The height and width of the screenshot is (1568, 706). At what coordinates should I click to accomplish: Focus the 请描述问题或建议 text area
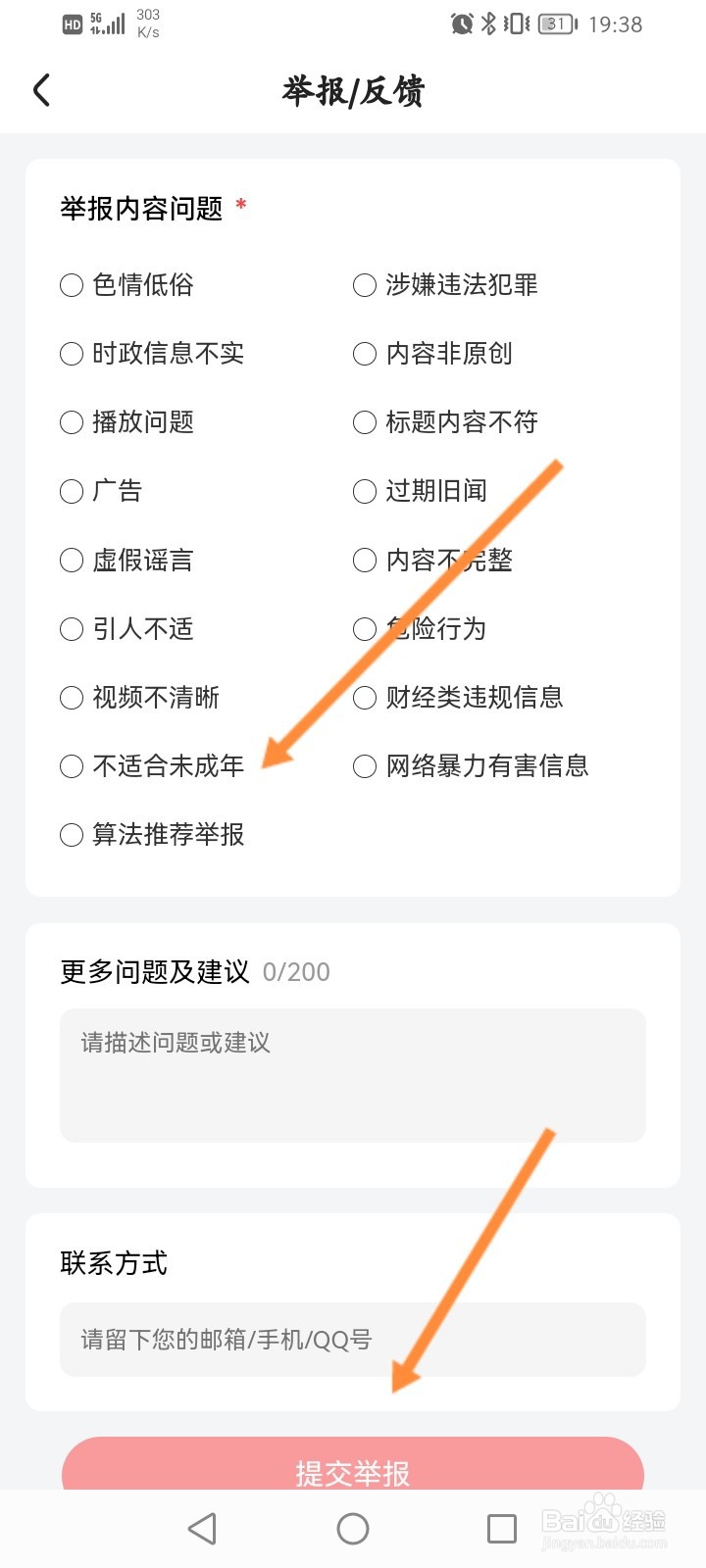click(x=353, y=1075)
